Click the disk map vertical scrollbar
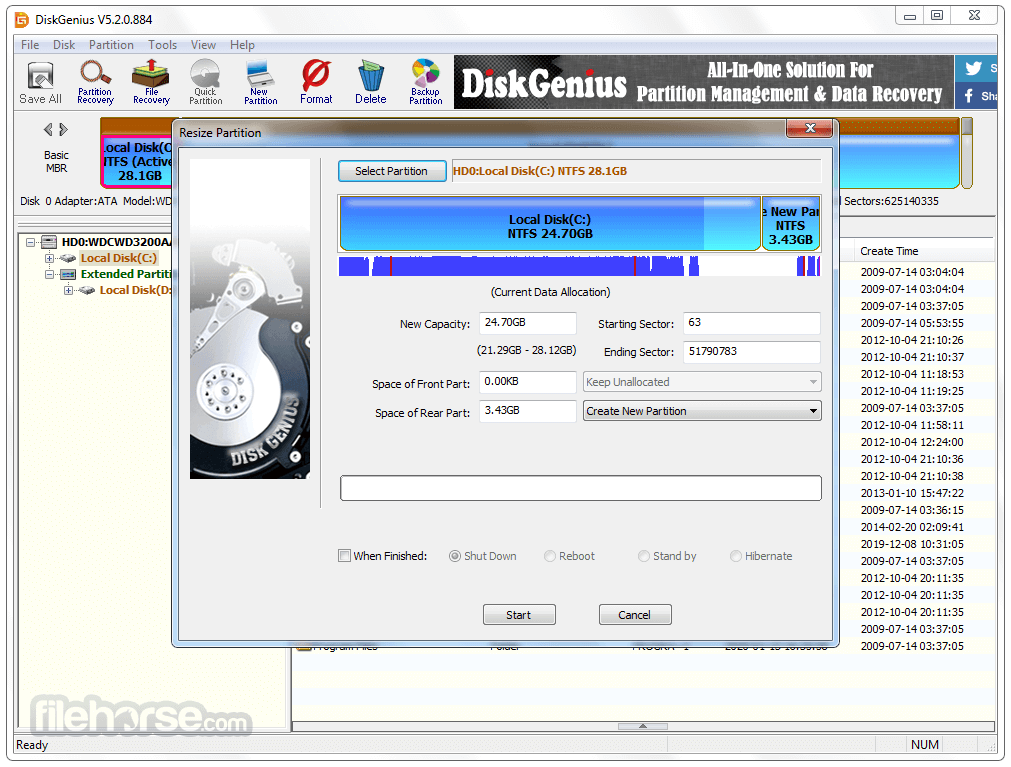1011x767 pixels. [x=967, y=153]
